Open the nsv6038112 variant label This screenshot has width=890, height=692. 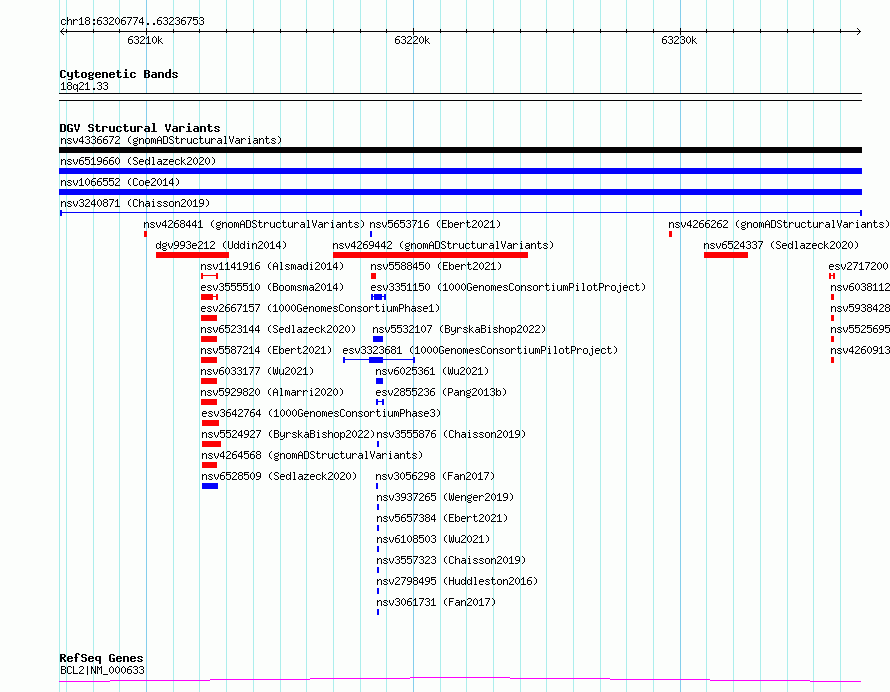tap(860, 287)
